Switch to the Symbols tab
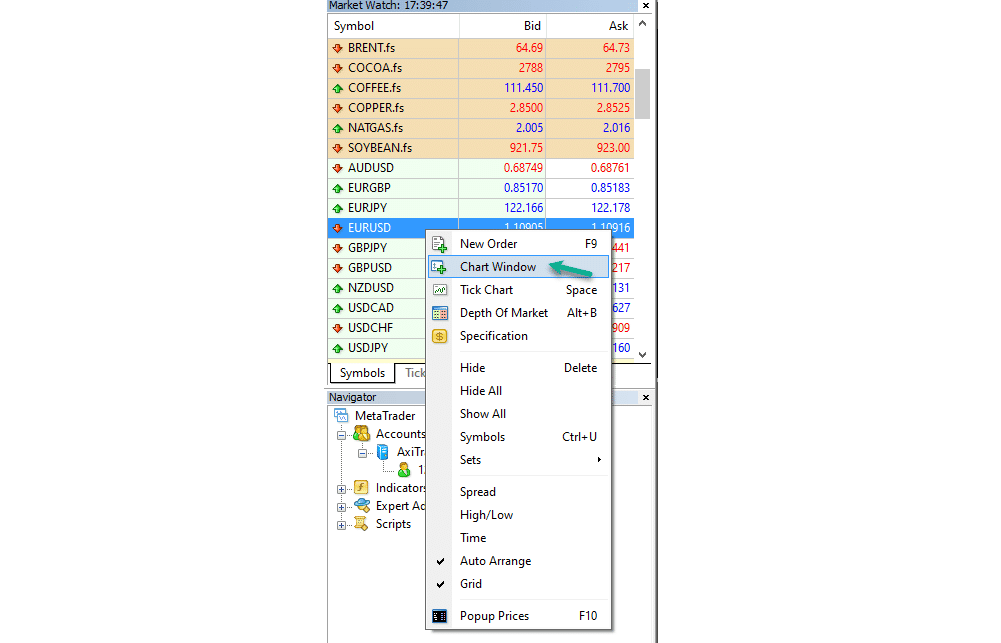 362,373
